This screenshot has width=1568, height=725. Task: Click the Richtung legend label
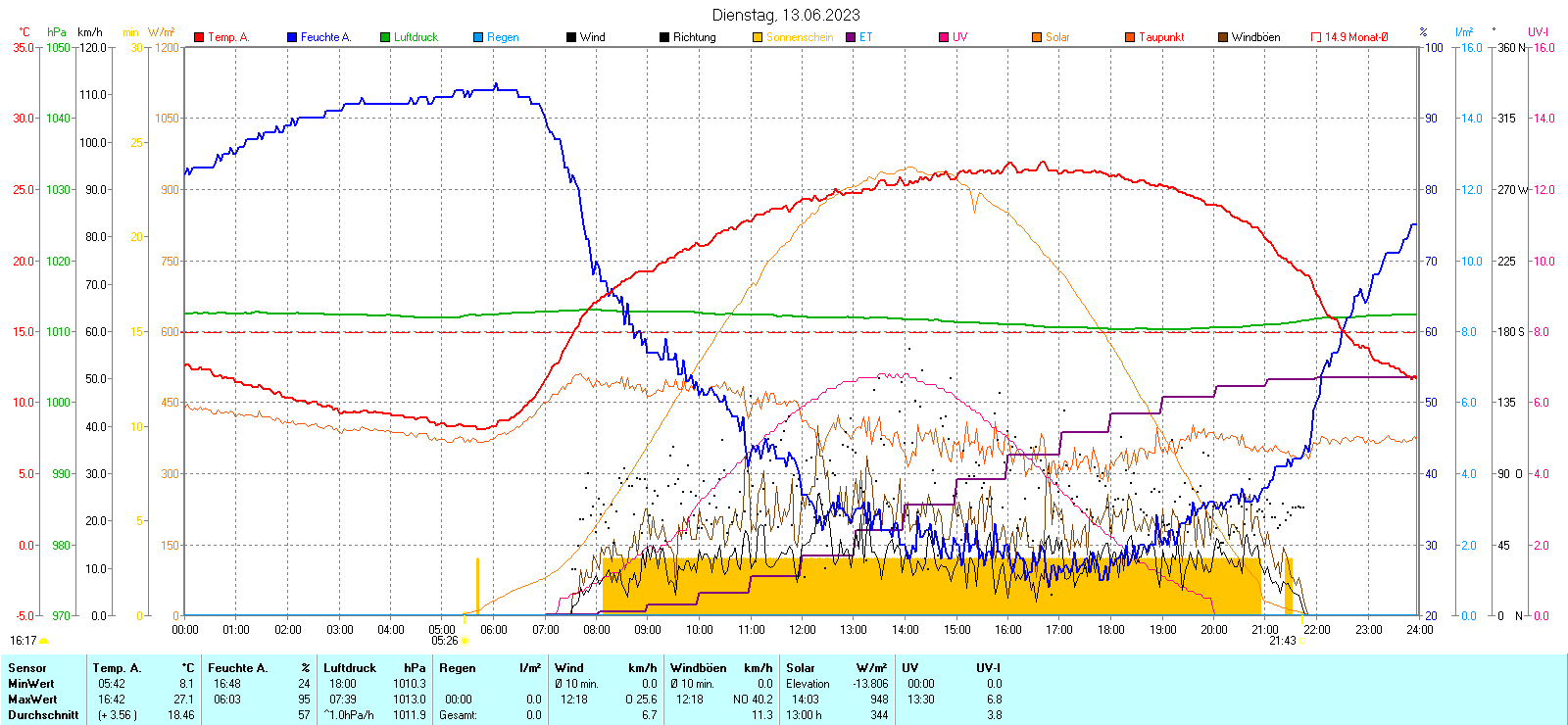[x=694, y=37]
